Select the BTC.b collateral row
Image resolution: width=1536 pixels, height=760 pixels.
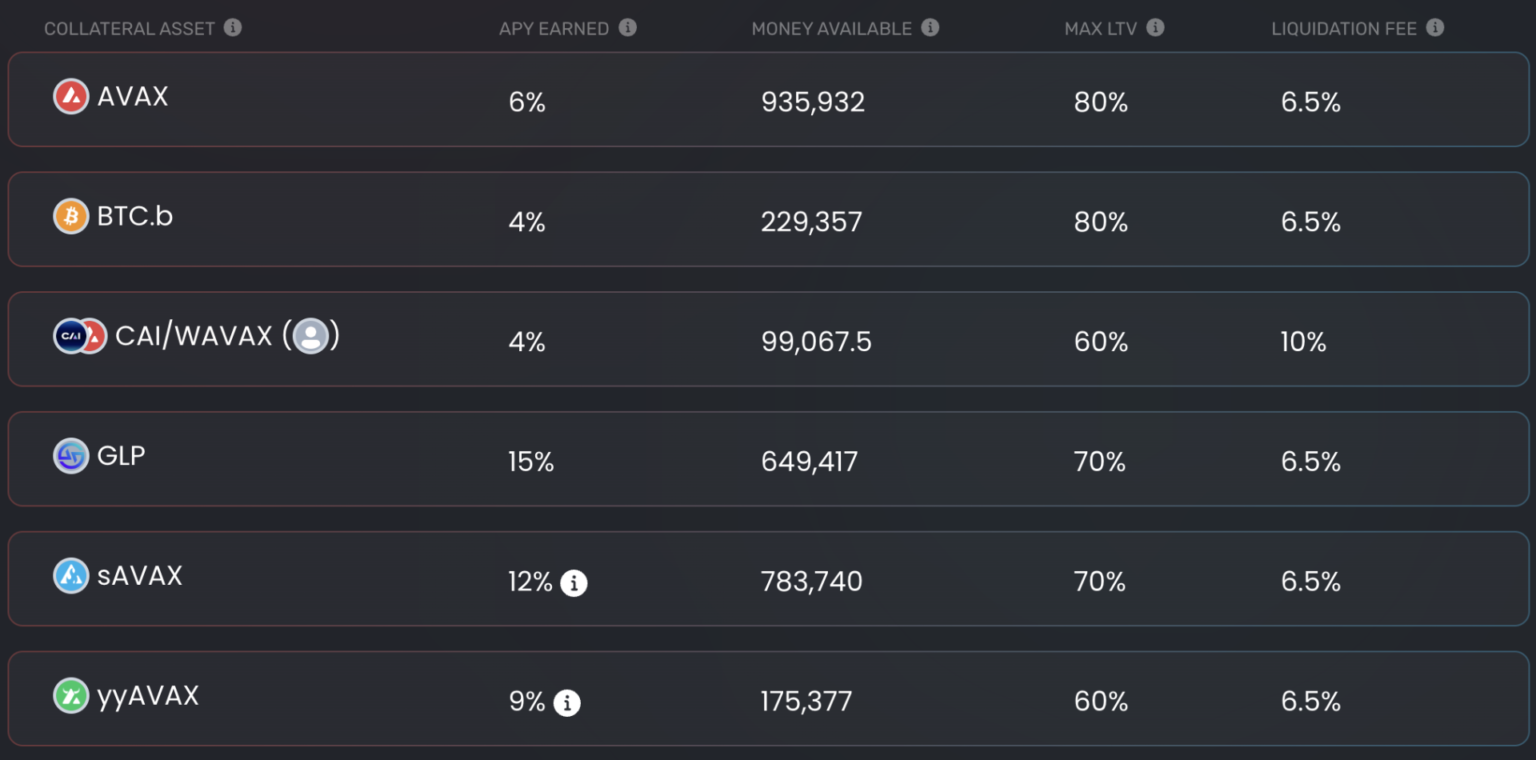click(x=768, y=220)
